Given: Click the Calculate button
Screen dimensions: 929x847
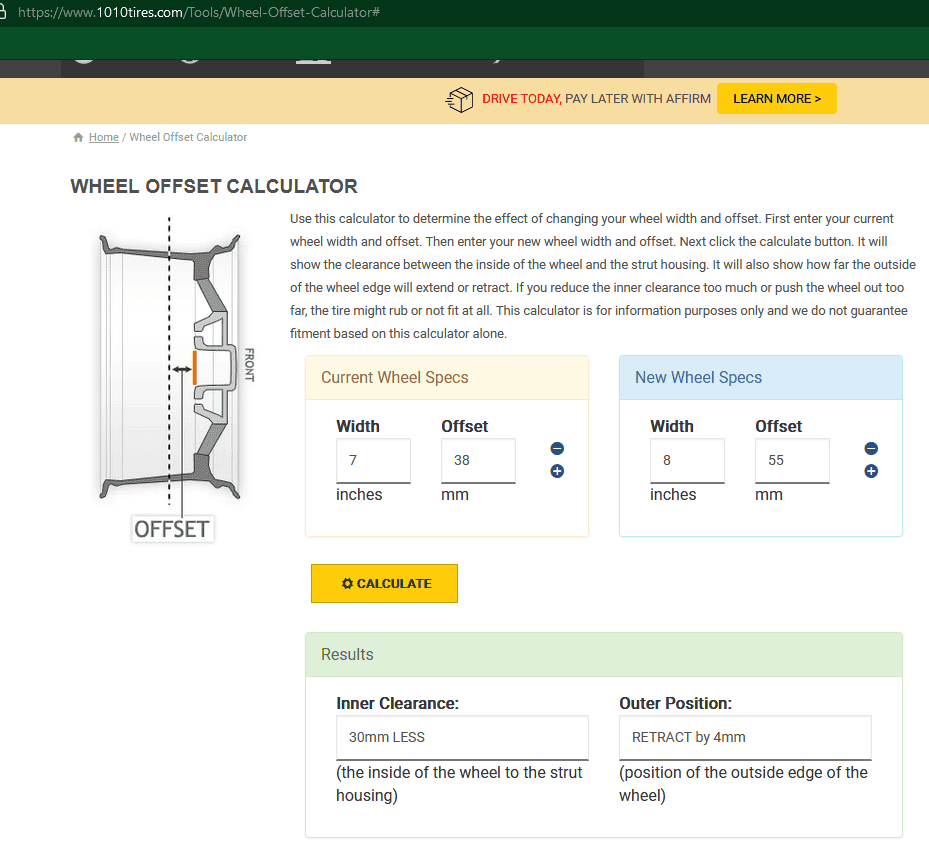Looking at the screenshot, I should pos(384,583).
